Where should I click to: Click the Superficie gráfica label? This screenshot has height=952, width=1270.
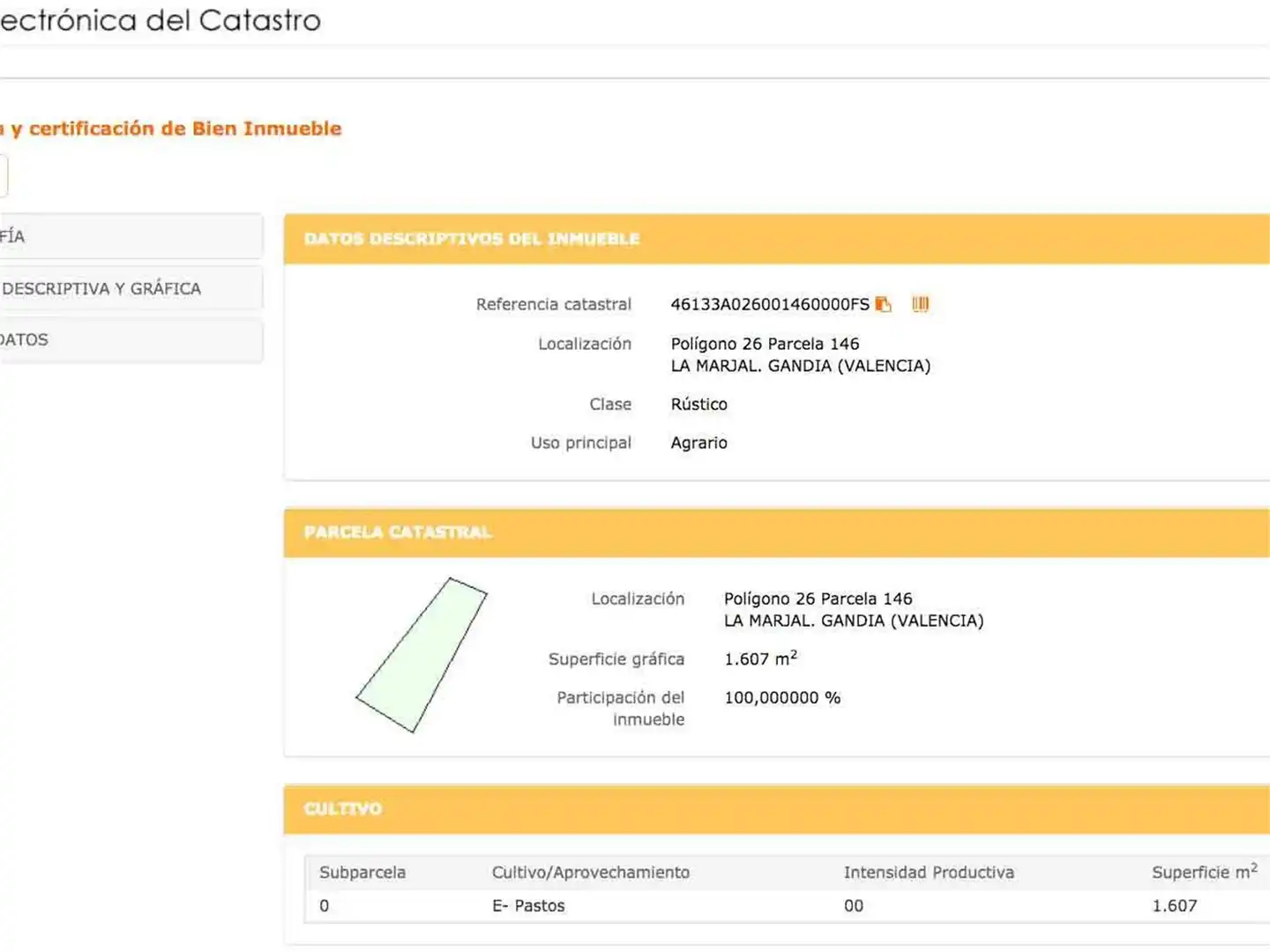pyautogui.click(x=616, y=658)
